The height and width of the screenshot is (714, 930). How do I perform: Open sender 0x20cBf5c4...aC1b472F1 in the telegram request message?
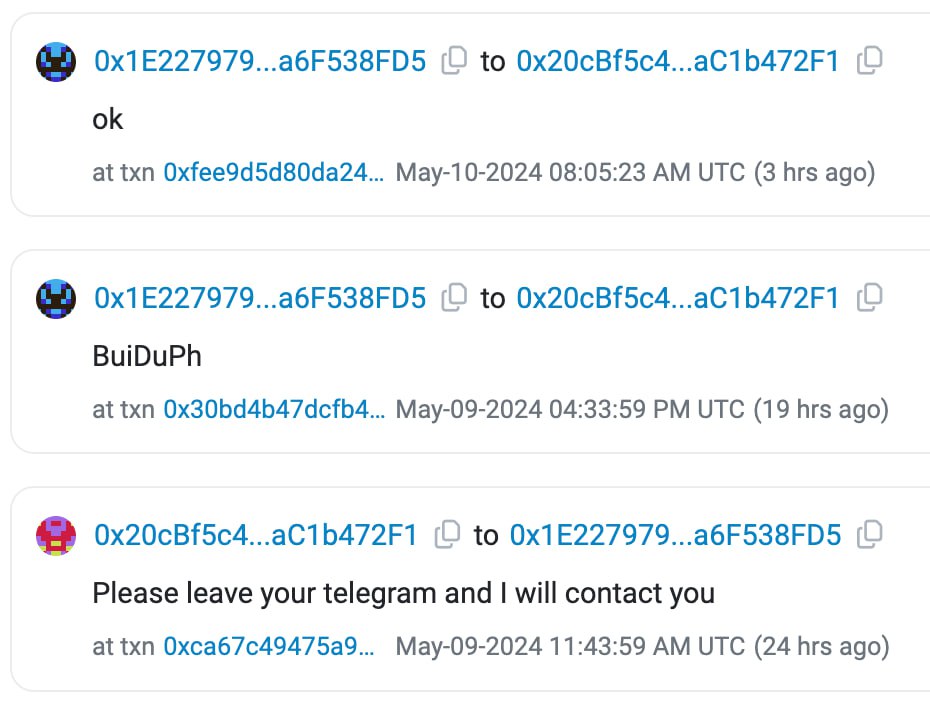(x=256, y=535)
